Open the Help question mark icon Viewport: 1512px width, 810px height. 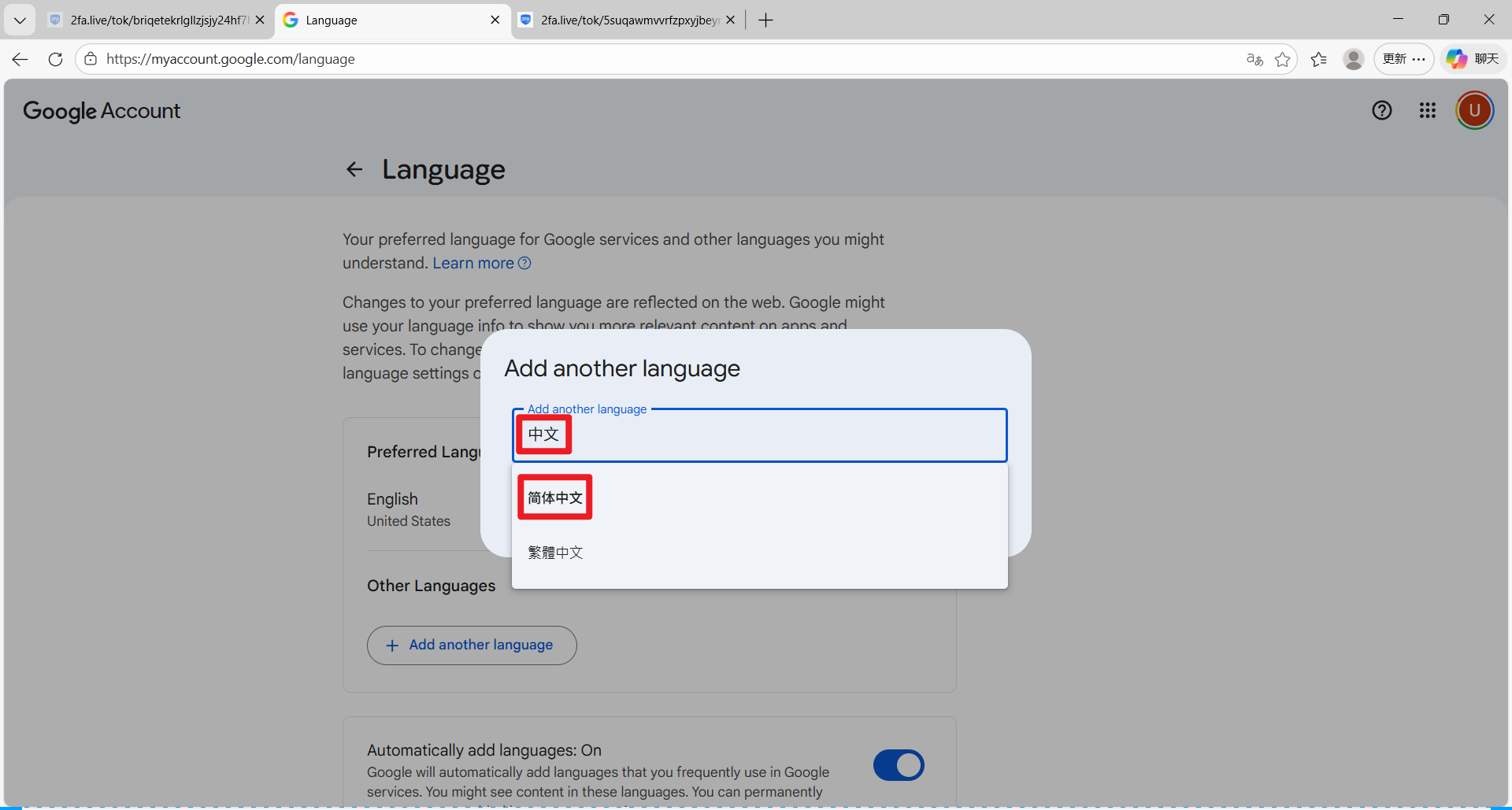pos(1381,110)
